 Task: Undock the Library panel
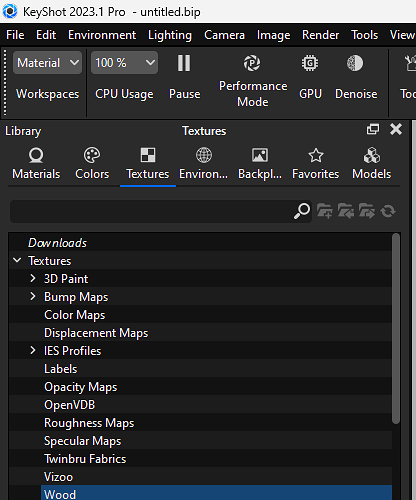point(373,129)
